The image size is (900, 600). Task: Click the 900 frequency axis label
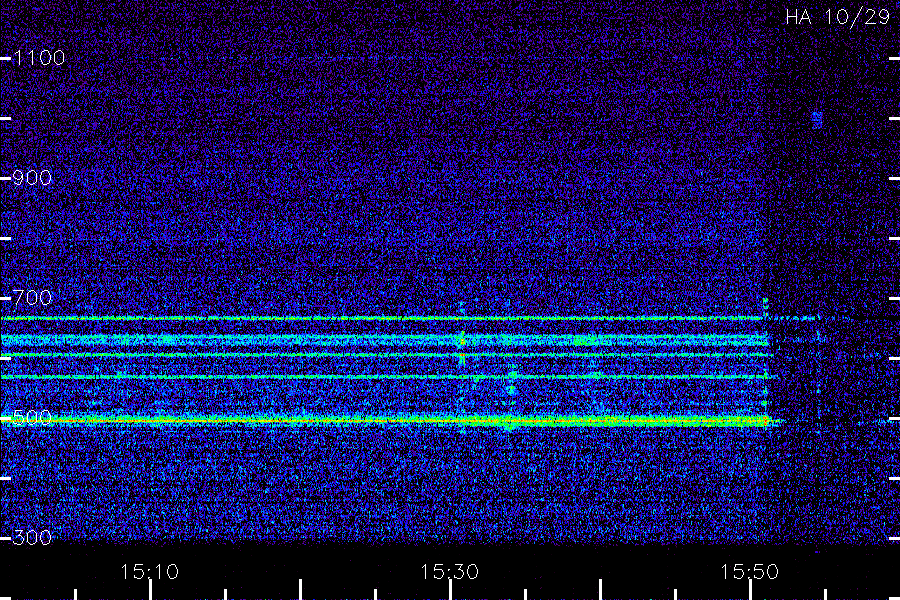click(32, 178)
